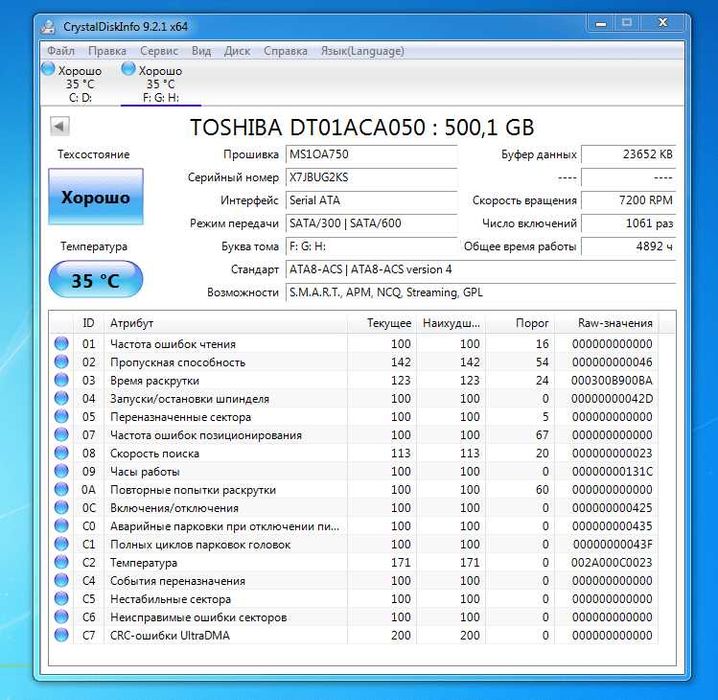This screenshot has height=700, width=718.
Task: Click the Хорошо health status button
Action: [96, 197]
